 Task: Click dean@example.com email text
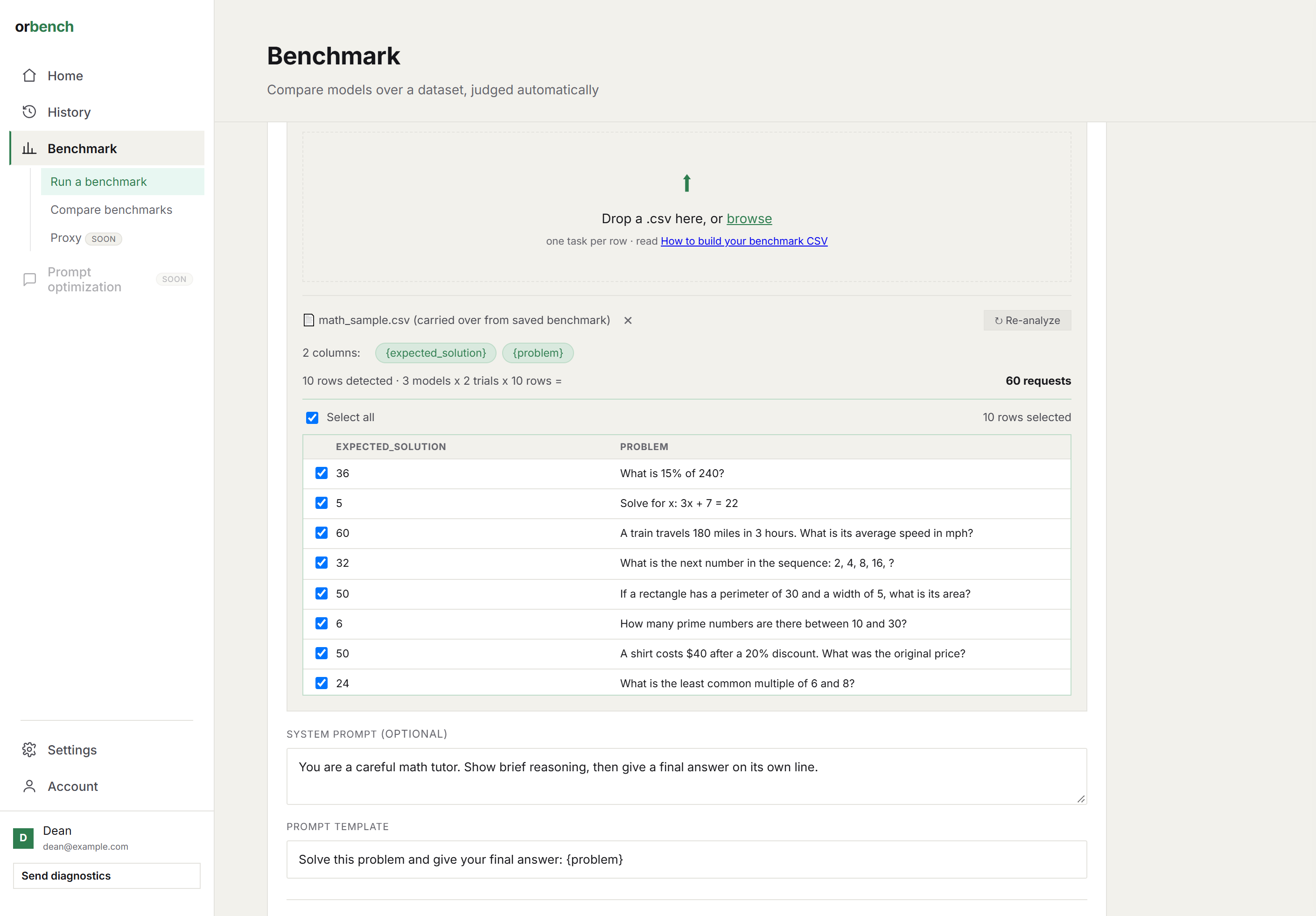(85, 846)
